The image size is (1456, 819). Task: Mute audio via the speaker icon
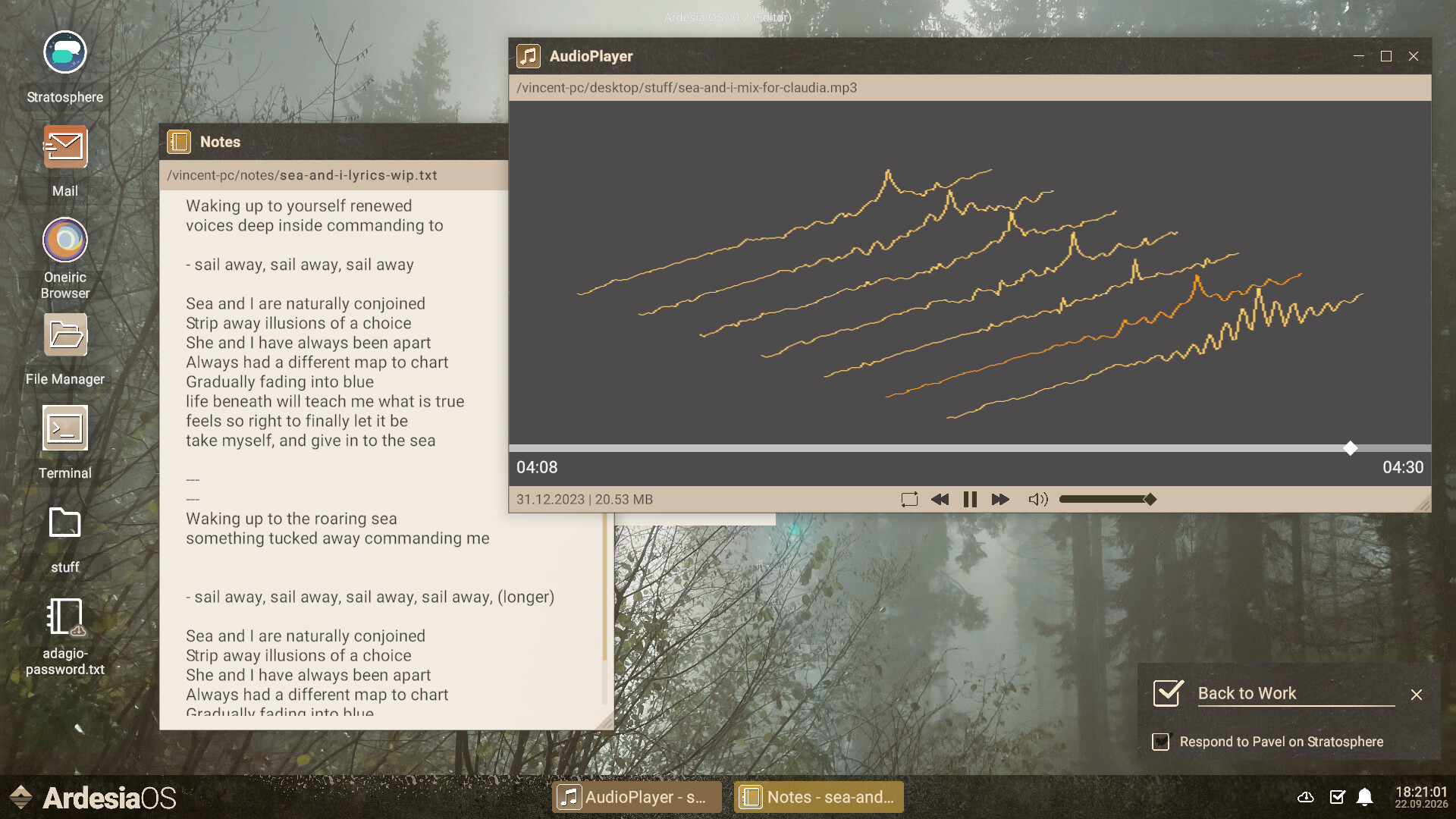coord(1037,499)
